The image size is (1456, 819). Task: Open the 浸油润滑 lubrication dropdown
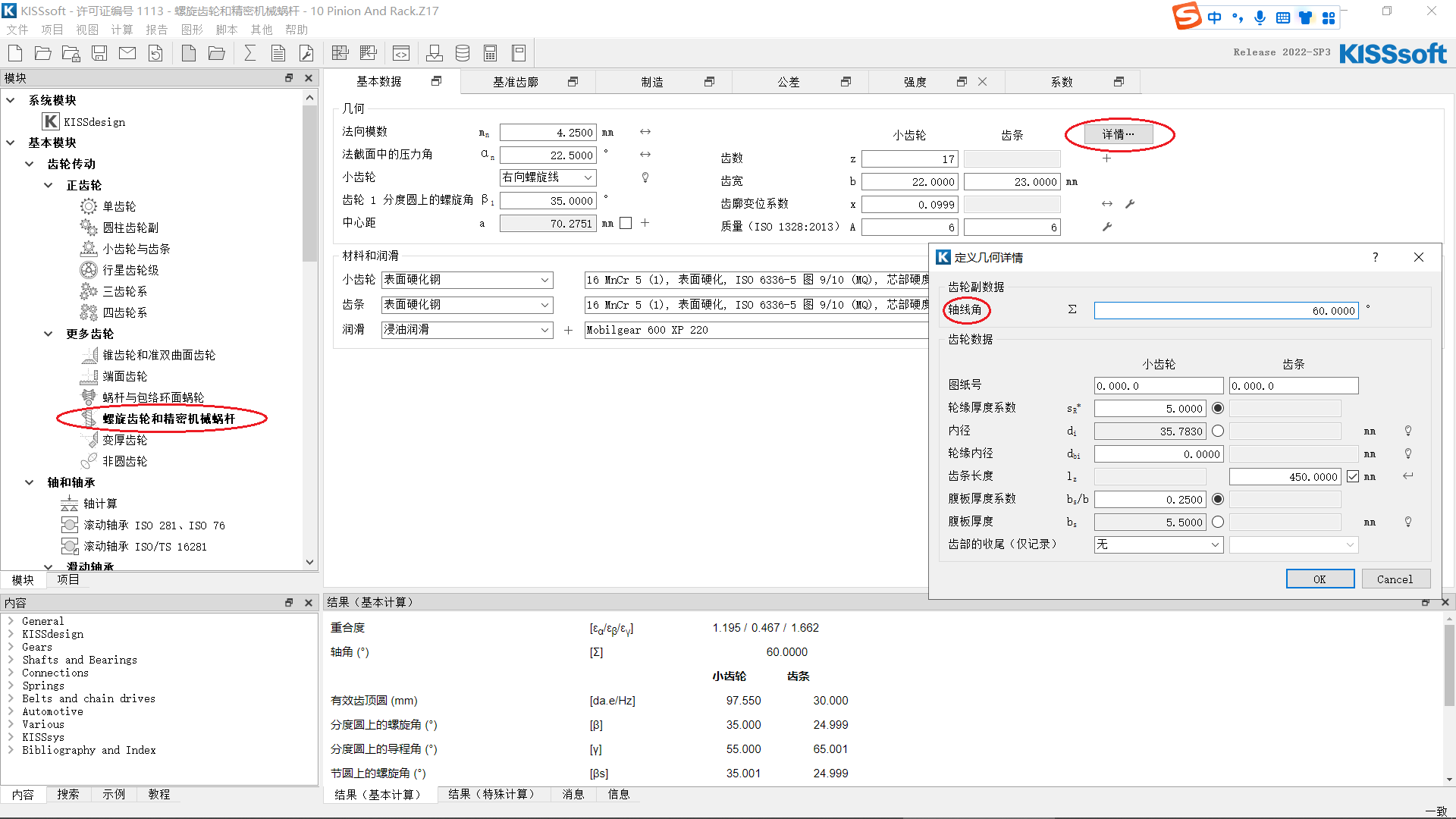[467, 330]
